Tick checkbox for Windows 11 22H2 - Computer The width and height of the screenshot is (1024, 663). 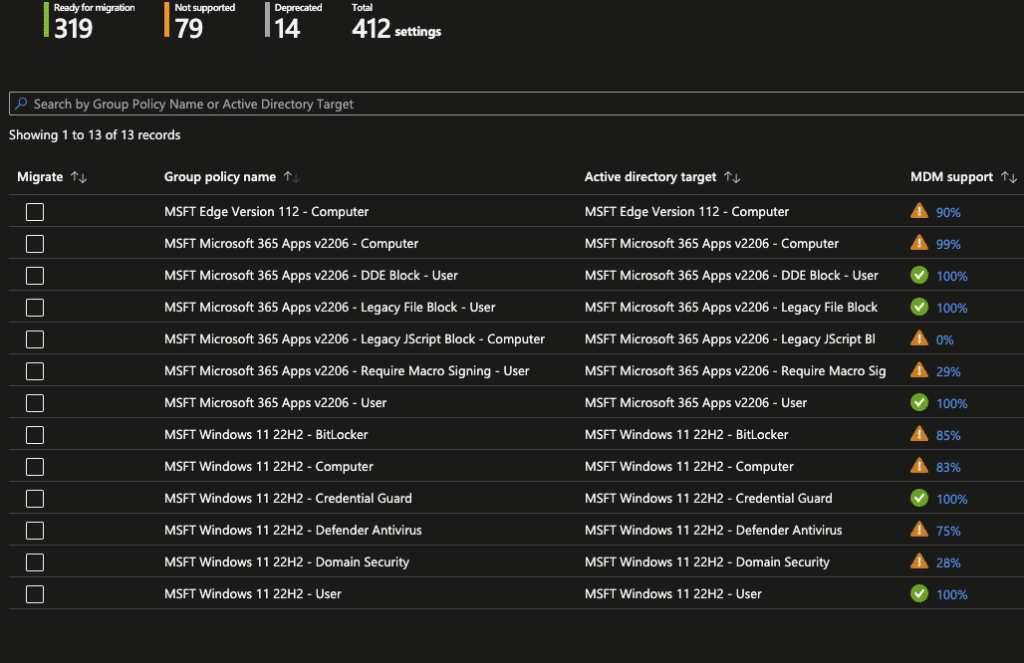click(35, 466)
